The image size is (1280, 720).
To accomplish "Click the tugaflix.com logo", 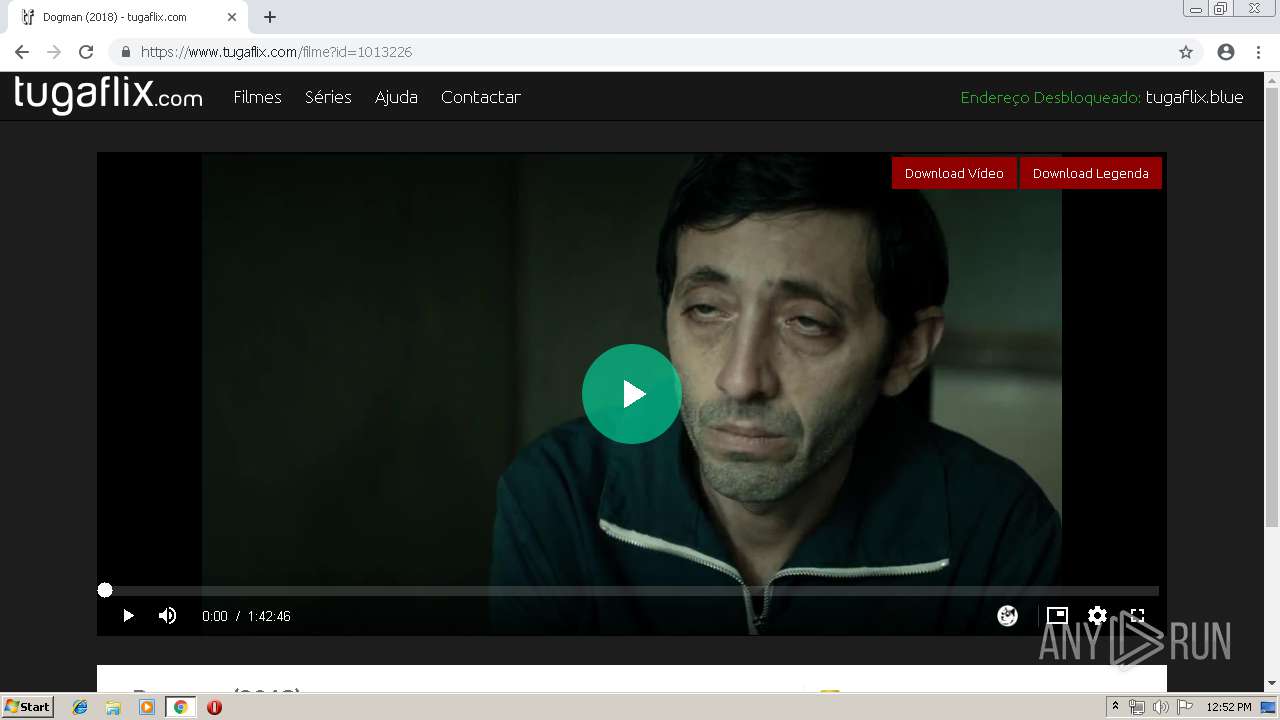I will [108, 95].
